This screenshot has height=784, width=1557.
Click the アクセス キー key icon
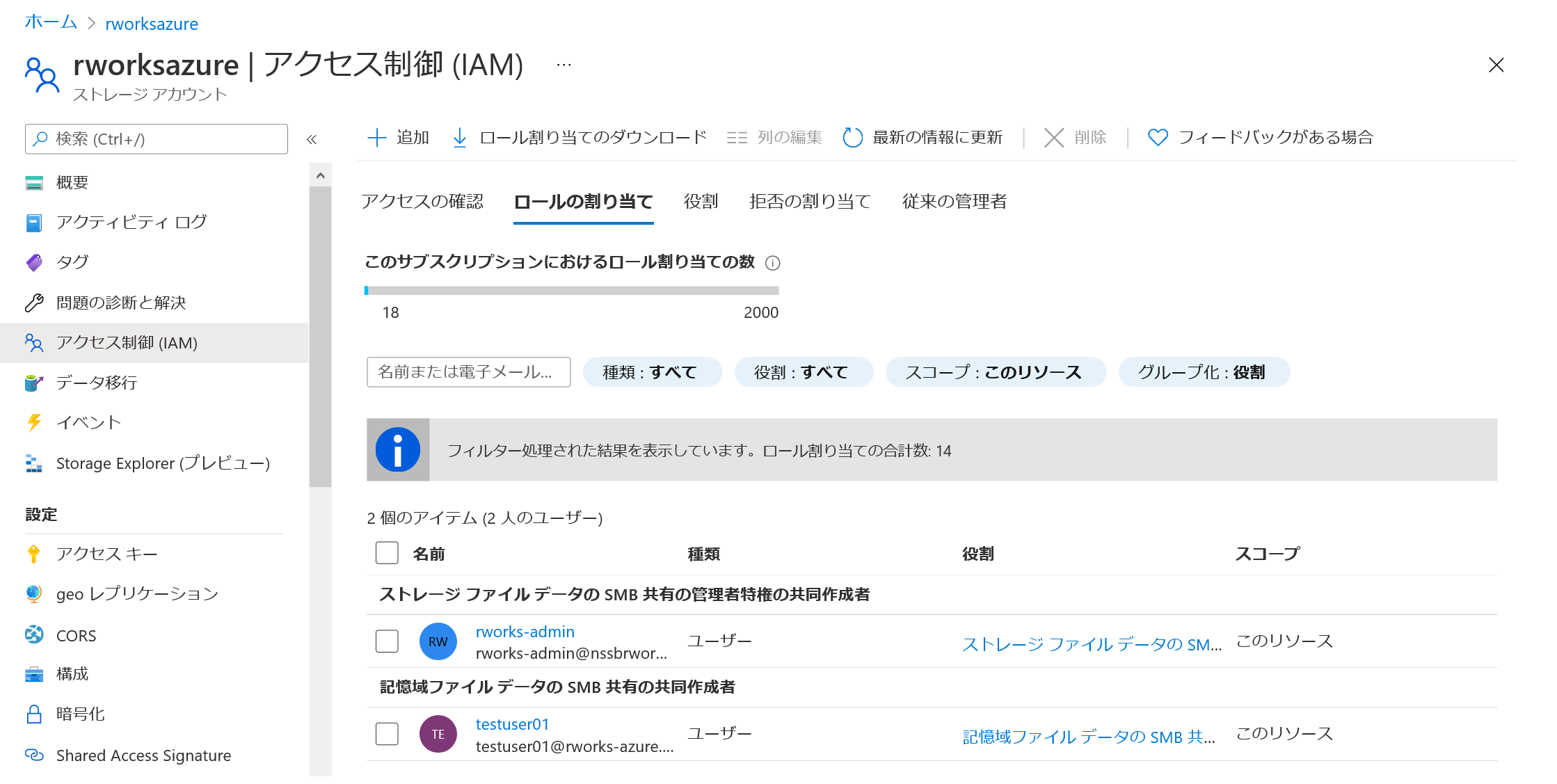pos(34,554)
